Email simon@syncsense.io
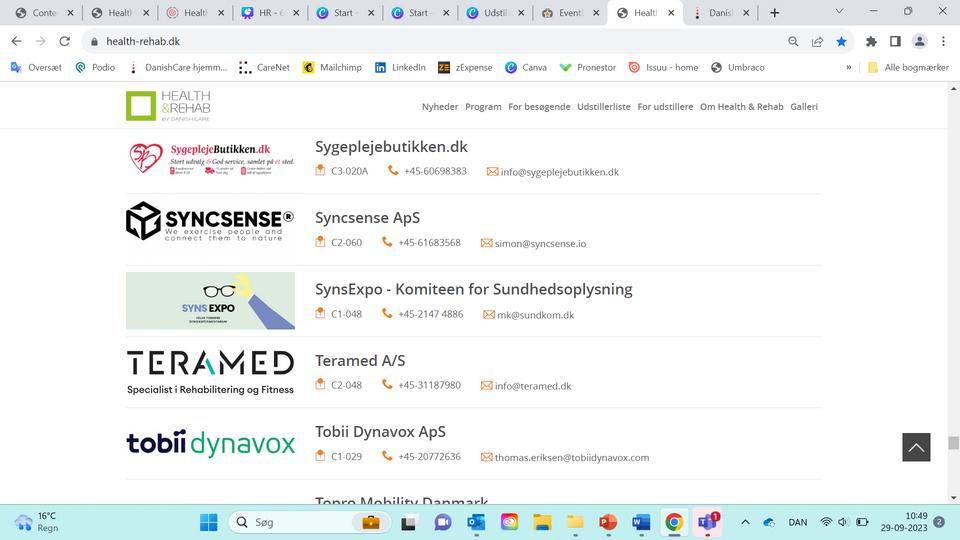 [540, 243]
